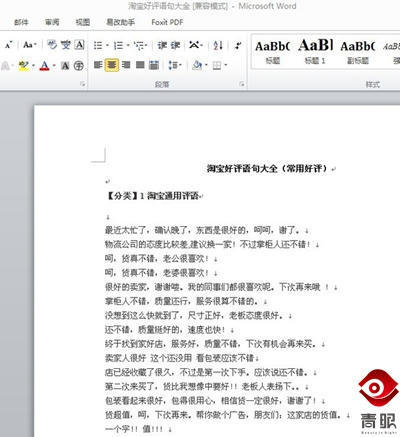Switch to the Foxit PDF tab
400x437 pixels.
[167, 22]
